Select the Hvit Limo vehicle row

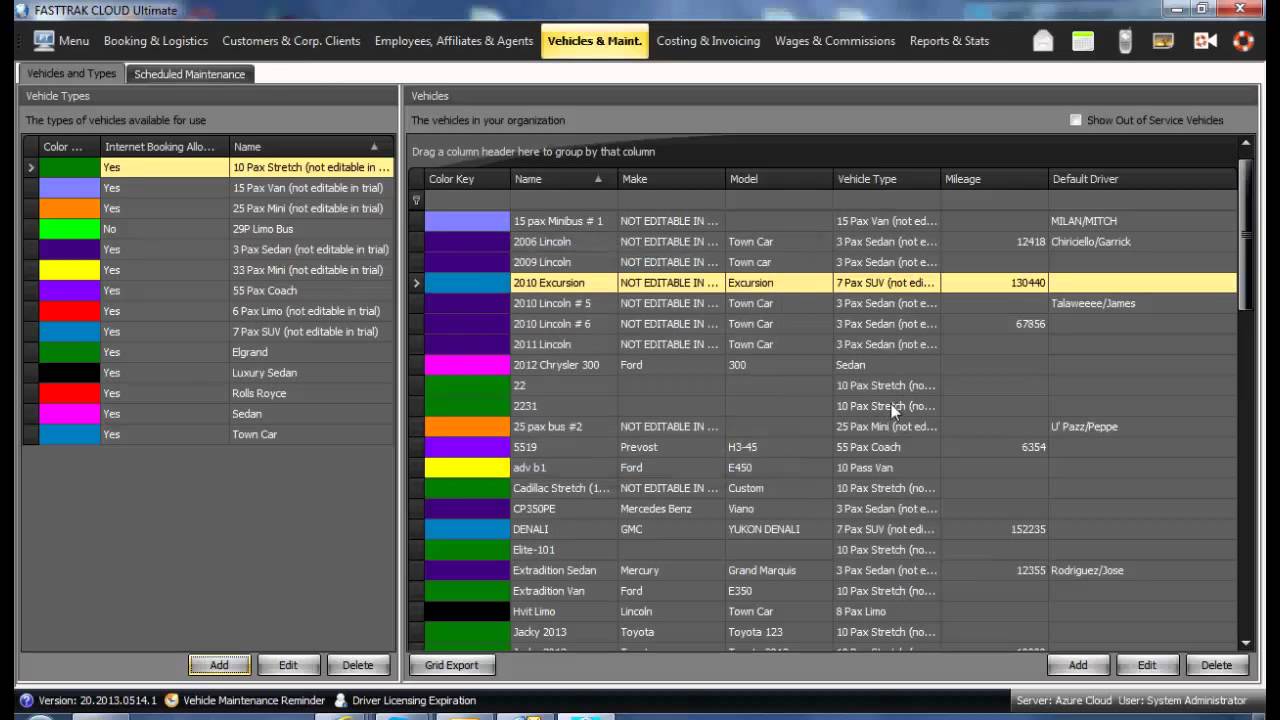pyautogui.click(x=823, y=611)
